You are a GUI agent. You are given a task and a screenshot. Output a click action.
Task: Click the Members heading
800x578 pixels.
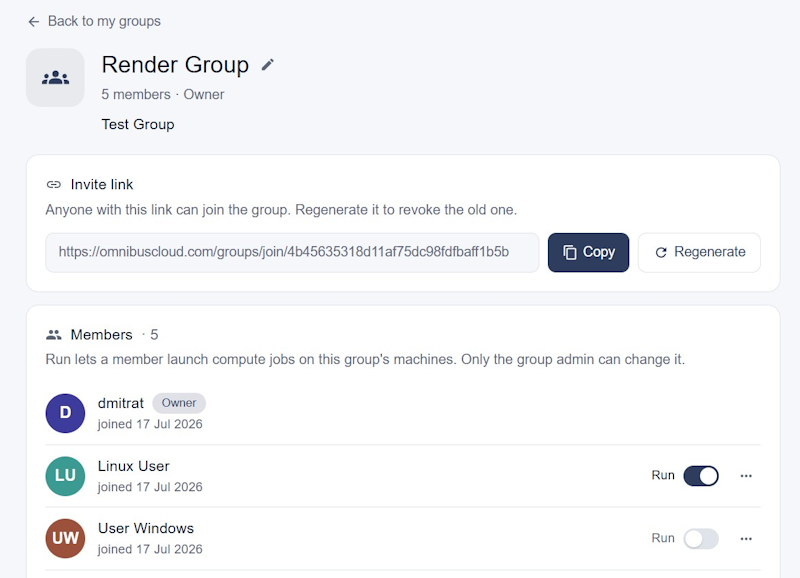pyautogui.click(x=102, y=335)
